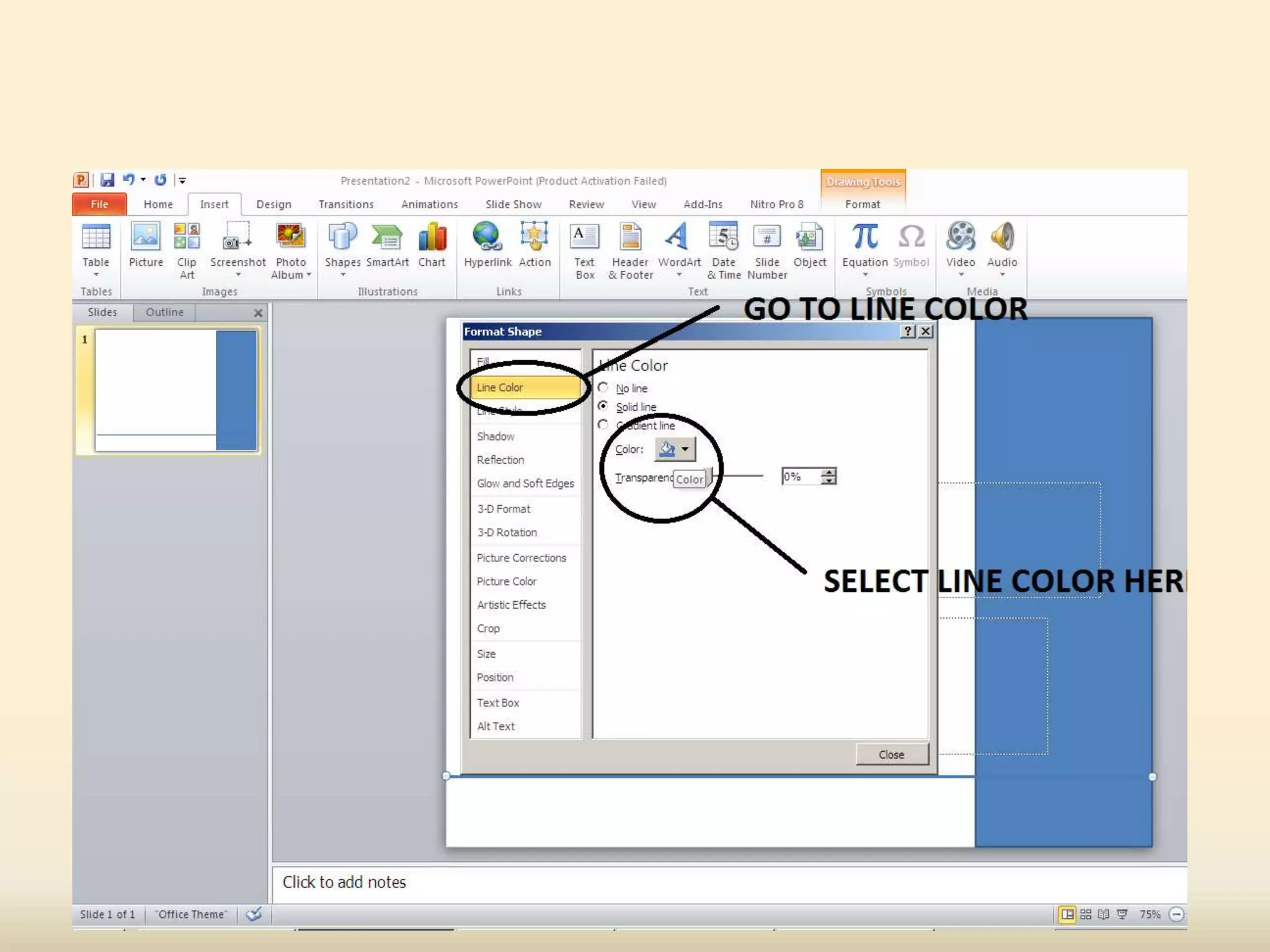Expand the Photo Album dropdown arrow

coord(309,275)
